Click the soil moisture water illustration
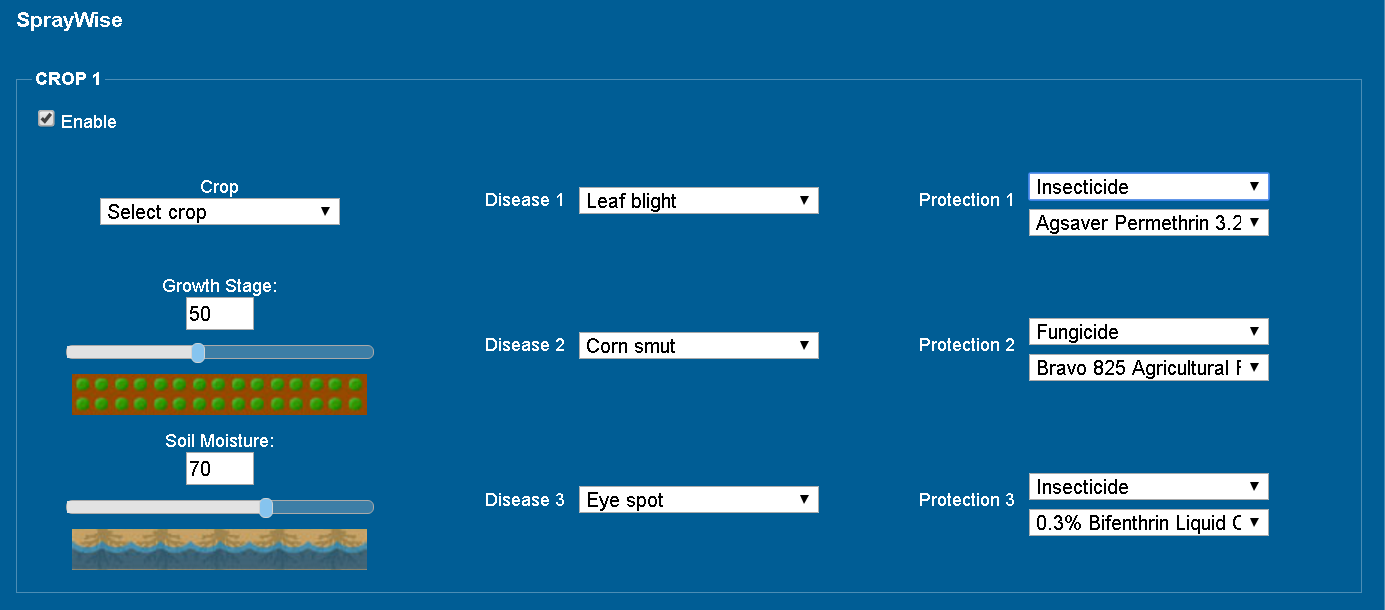The image size is (1385, 610). 220,549
